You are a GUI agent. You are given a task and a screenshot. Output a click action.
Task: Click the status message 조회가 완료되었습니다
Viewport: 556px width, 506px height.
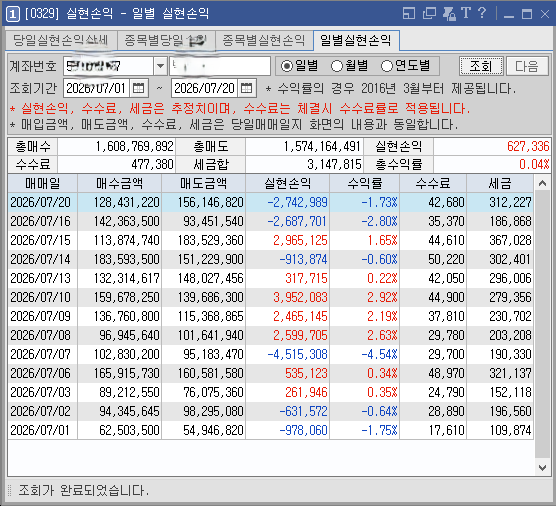pos(84,491)
